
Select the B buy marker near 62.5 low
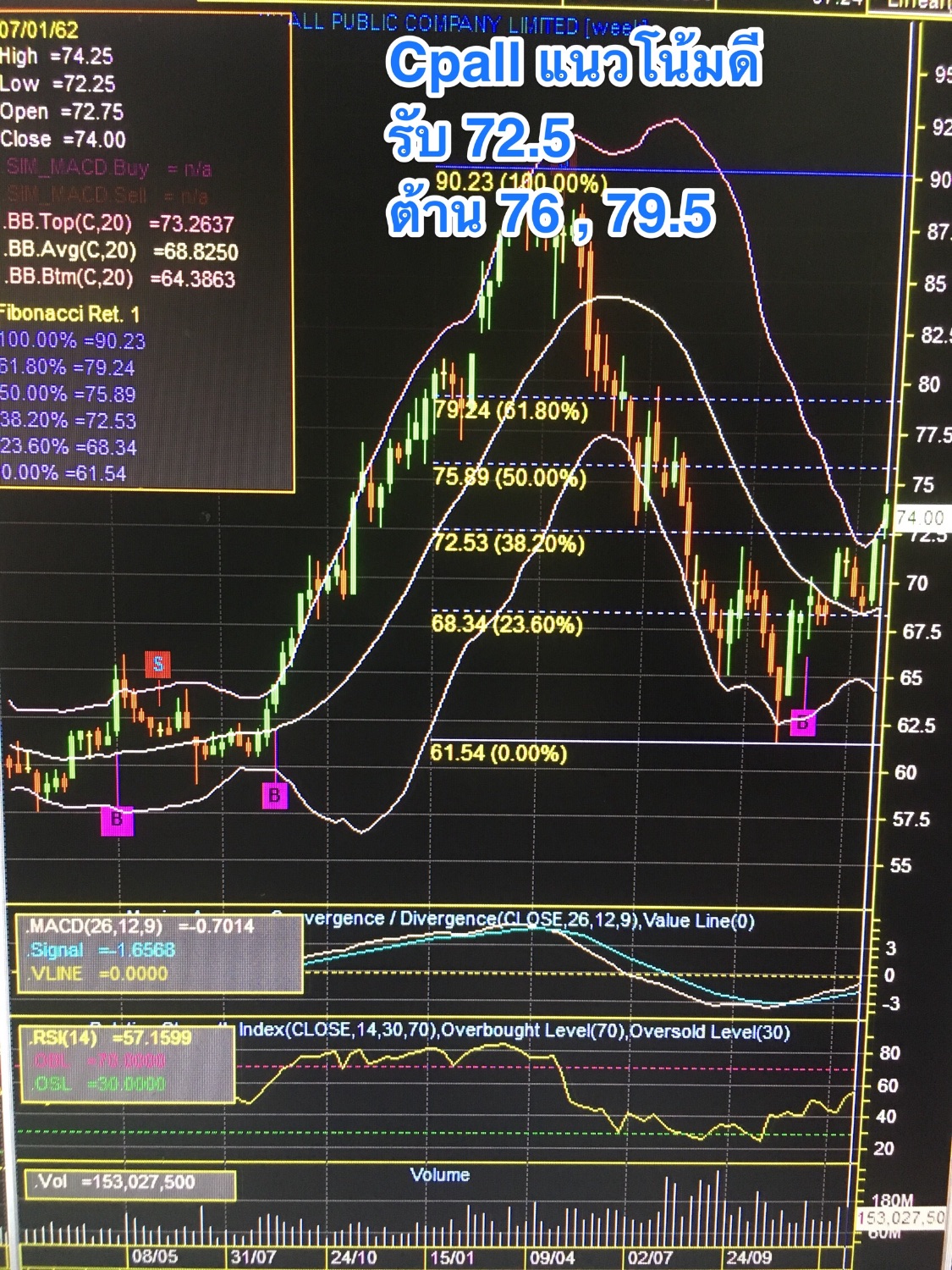802,723
